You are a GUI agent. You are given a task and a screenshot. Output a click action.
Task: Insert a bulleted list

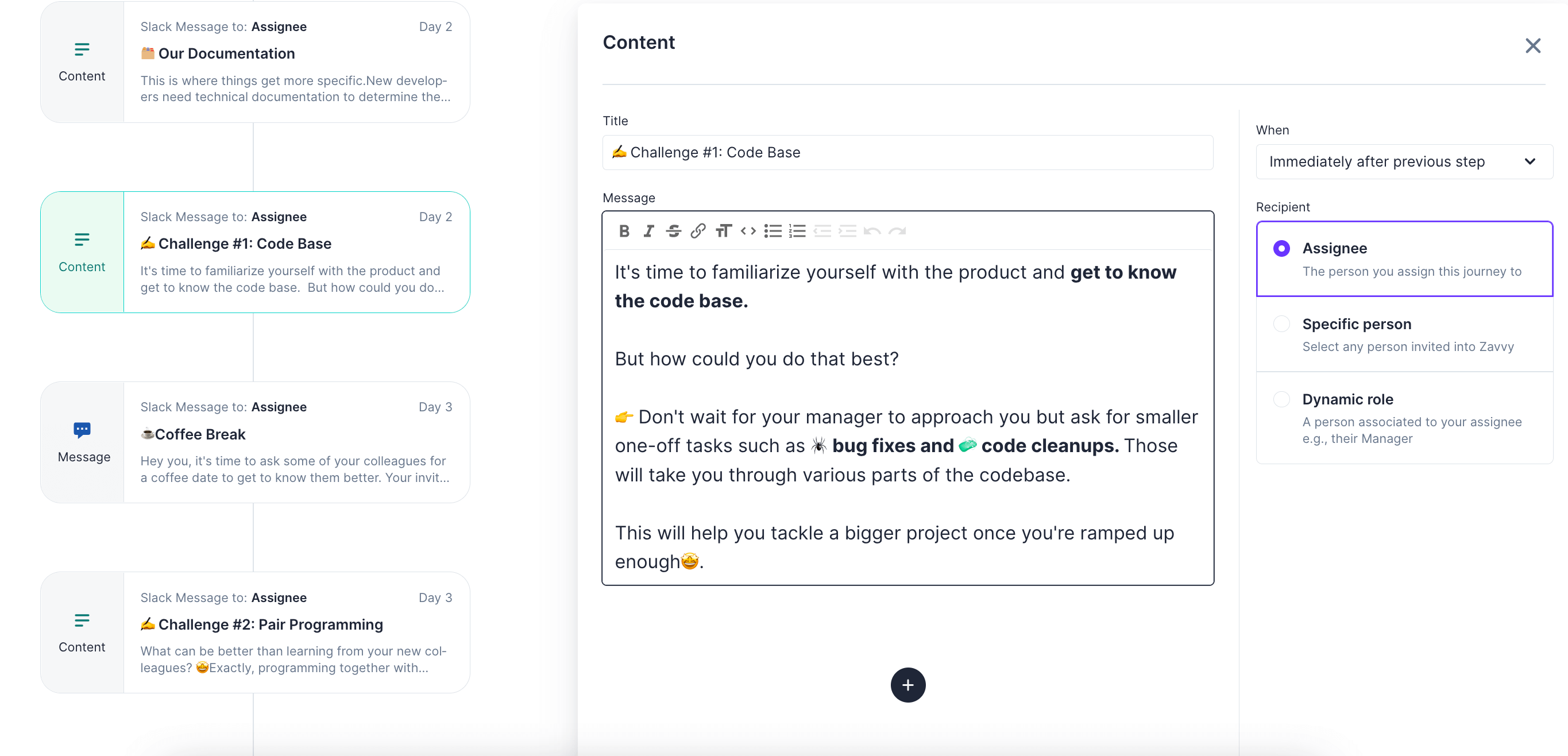(773, 232)
